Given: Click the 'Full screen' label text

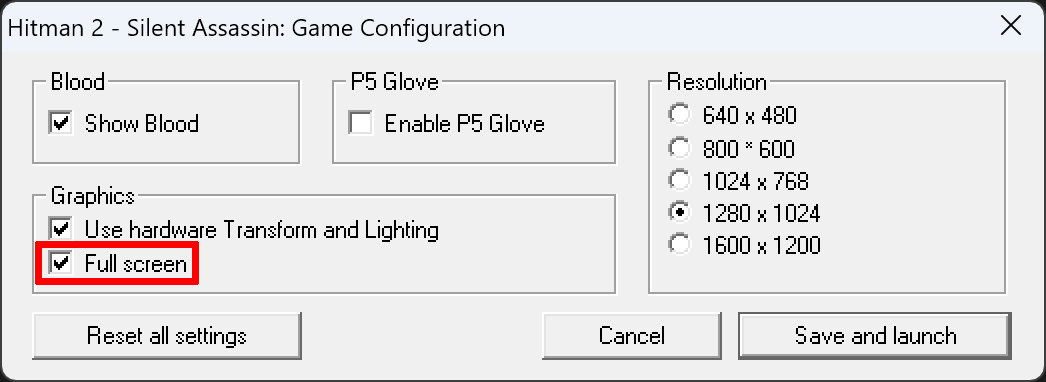Looking at the screenshot, I should coord(135,265).
